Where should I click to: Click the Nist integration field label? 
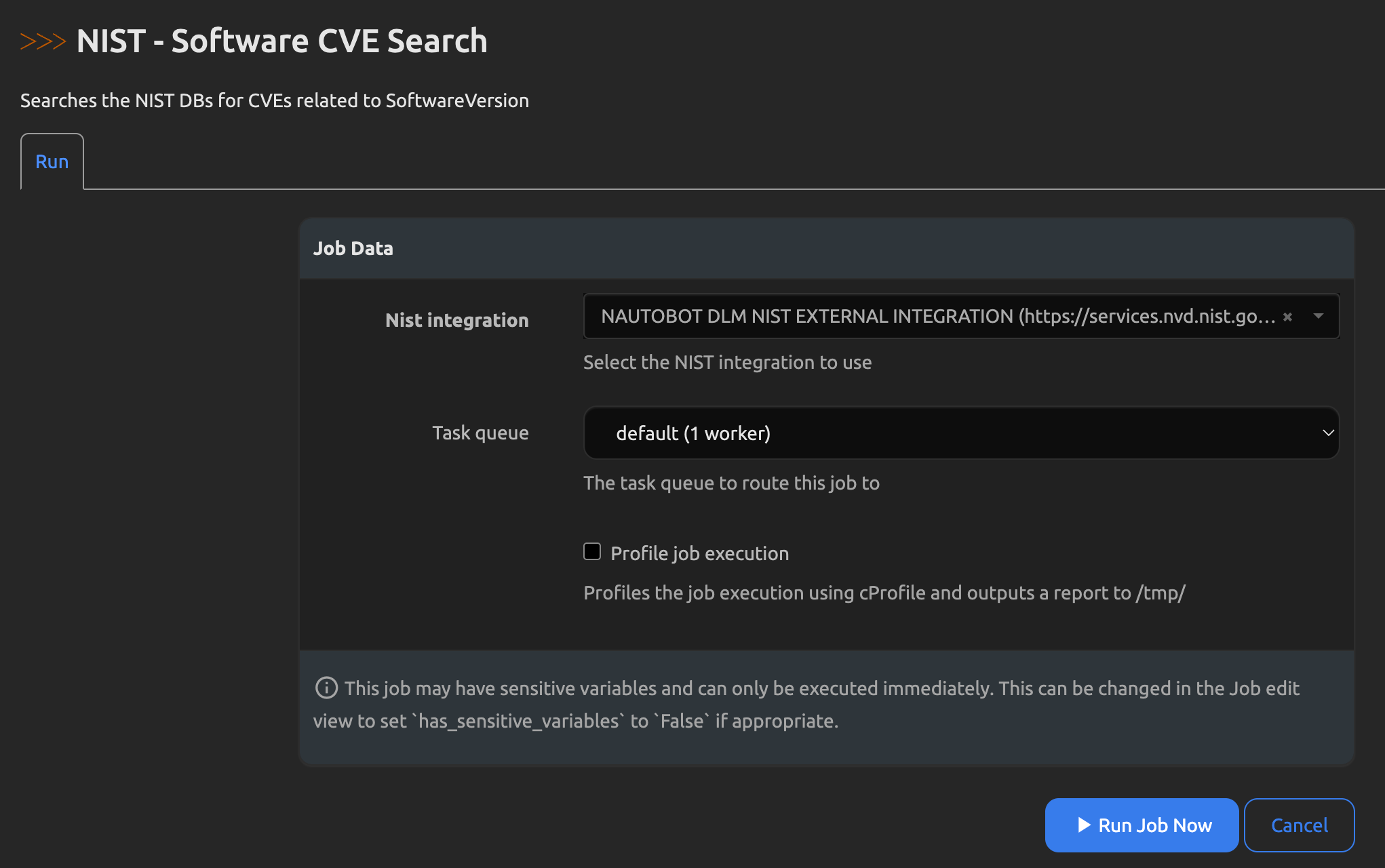point(456,320)
